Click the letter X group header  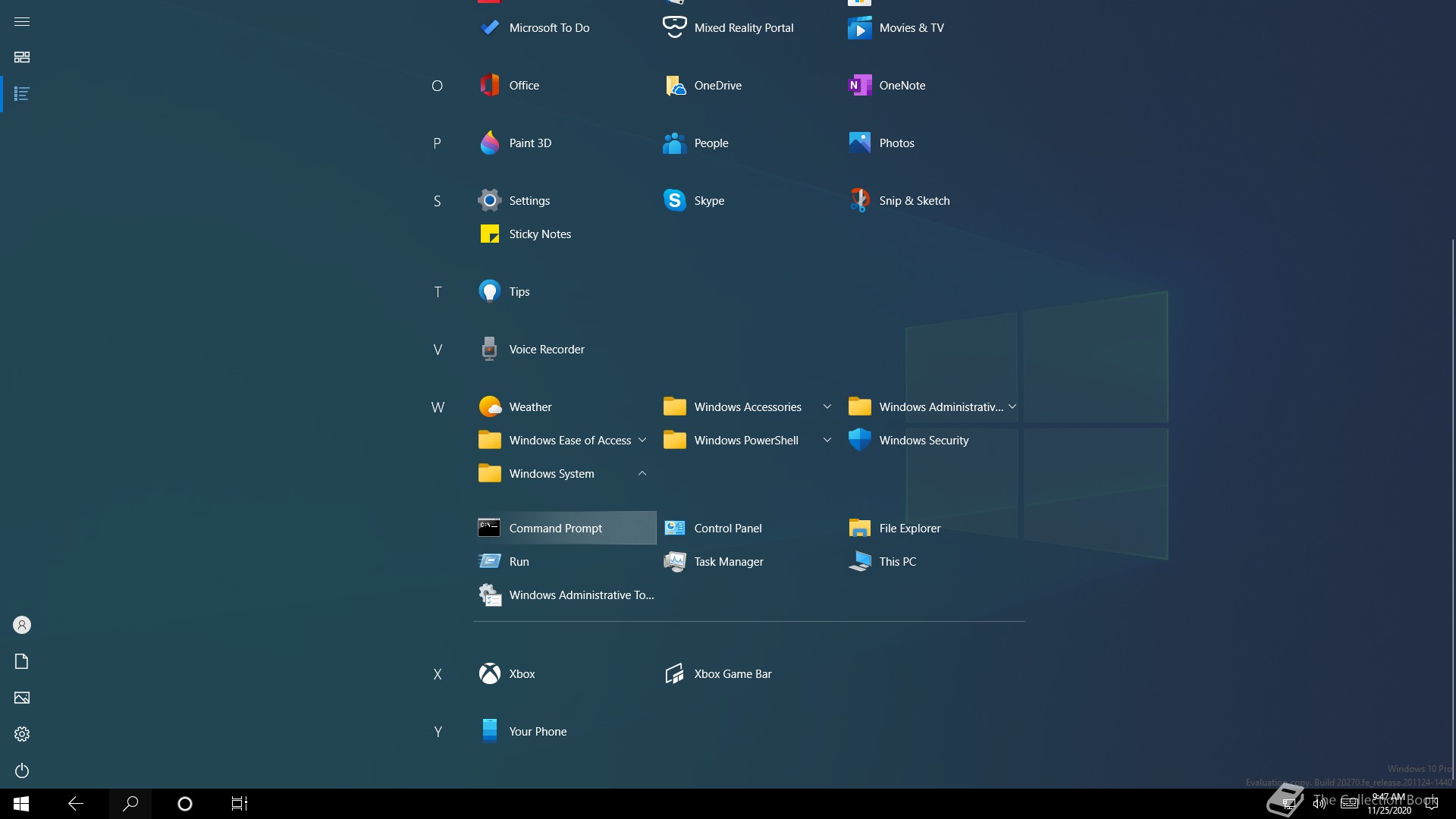(438, 674)
